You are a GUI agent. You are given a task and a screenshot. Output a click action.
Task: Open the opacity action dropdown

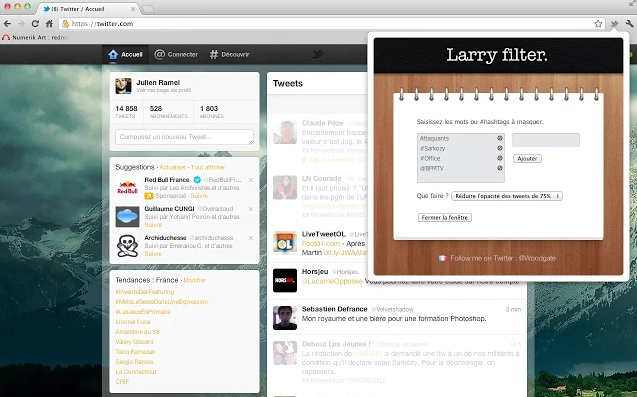(507, 196)
